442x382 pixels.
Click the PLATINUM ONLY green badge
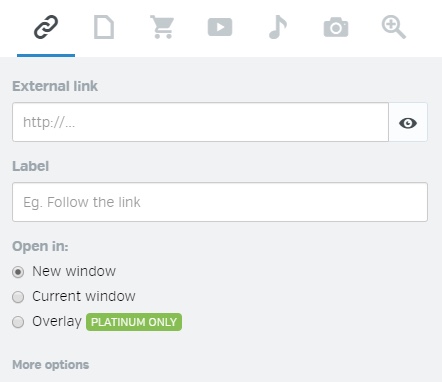(134, 322)
